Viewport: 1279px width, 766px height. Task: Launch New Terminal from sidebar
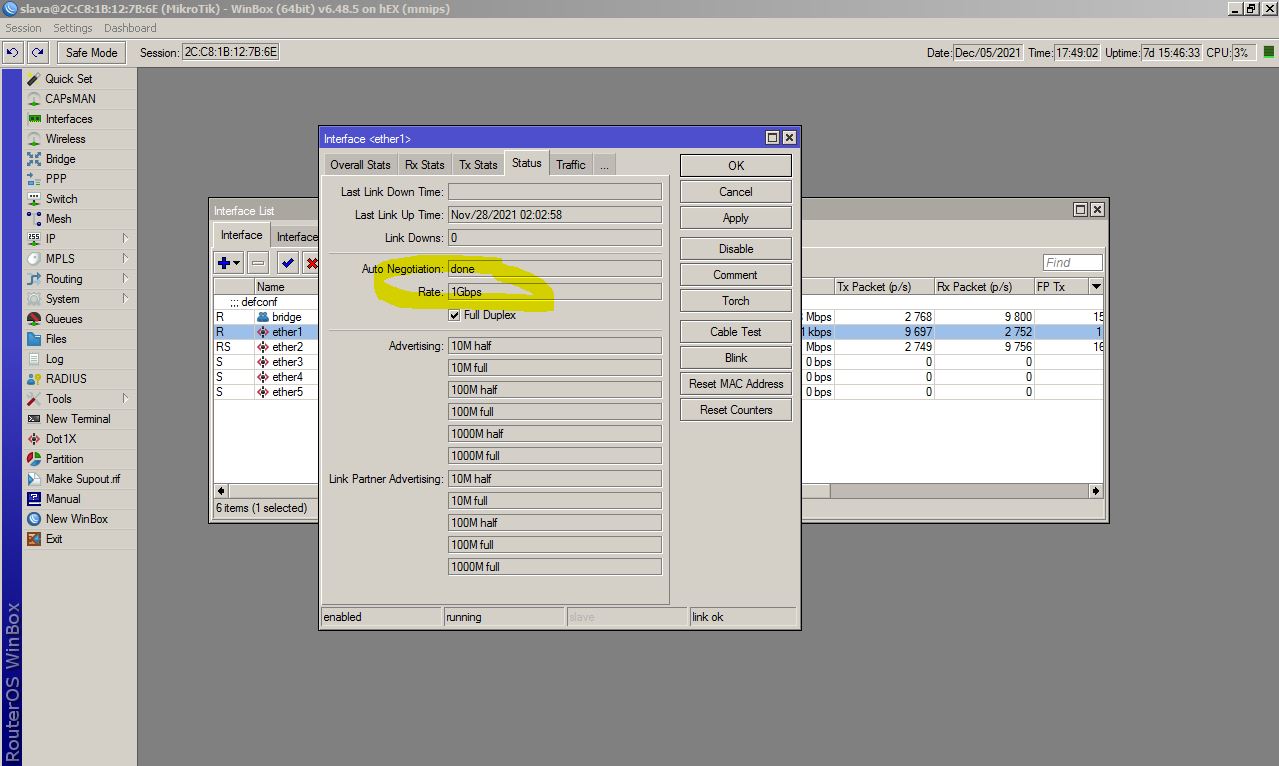[x=77, y=419]
